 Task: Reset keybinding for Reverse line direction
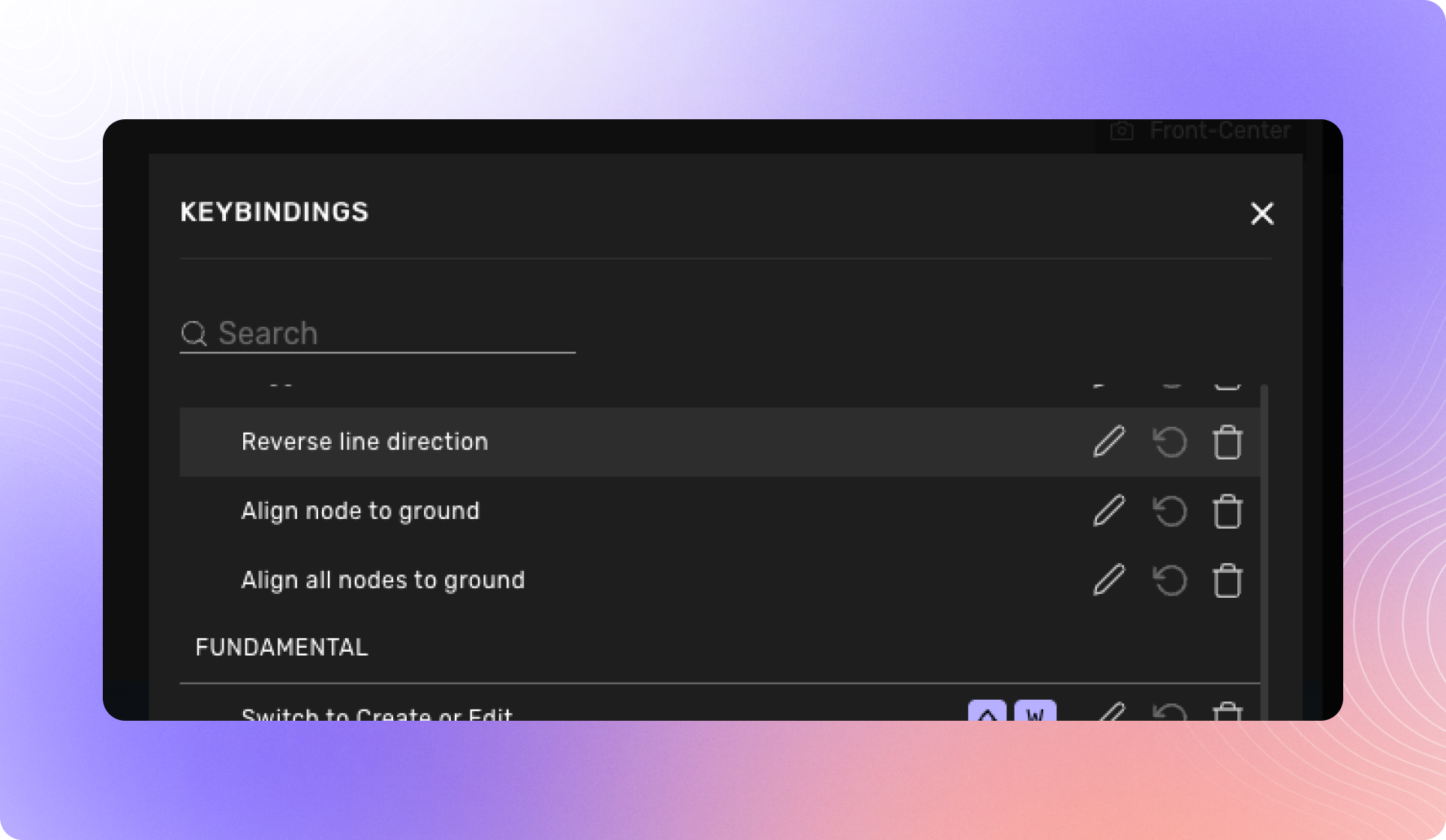pos(1169,442)
